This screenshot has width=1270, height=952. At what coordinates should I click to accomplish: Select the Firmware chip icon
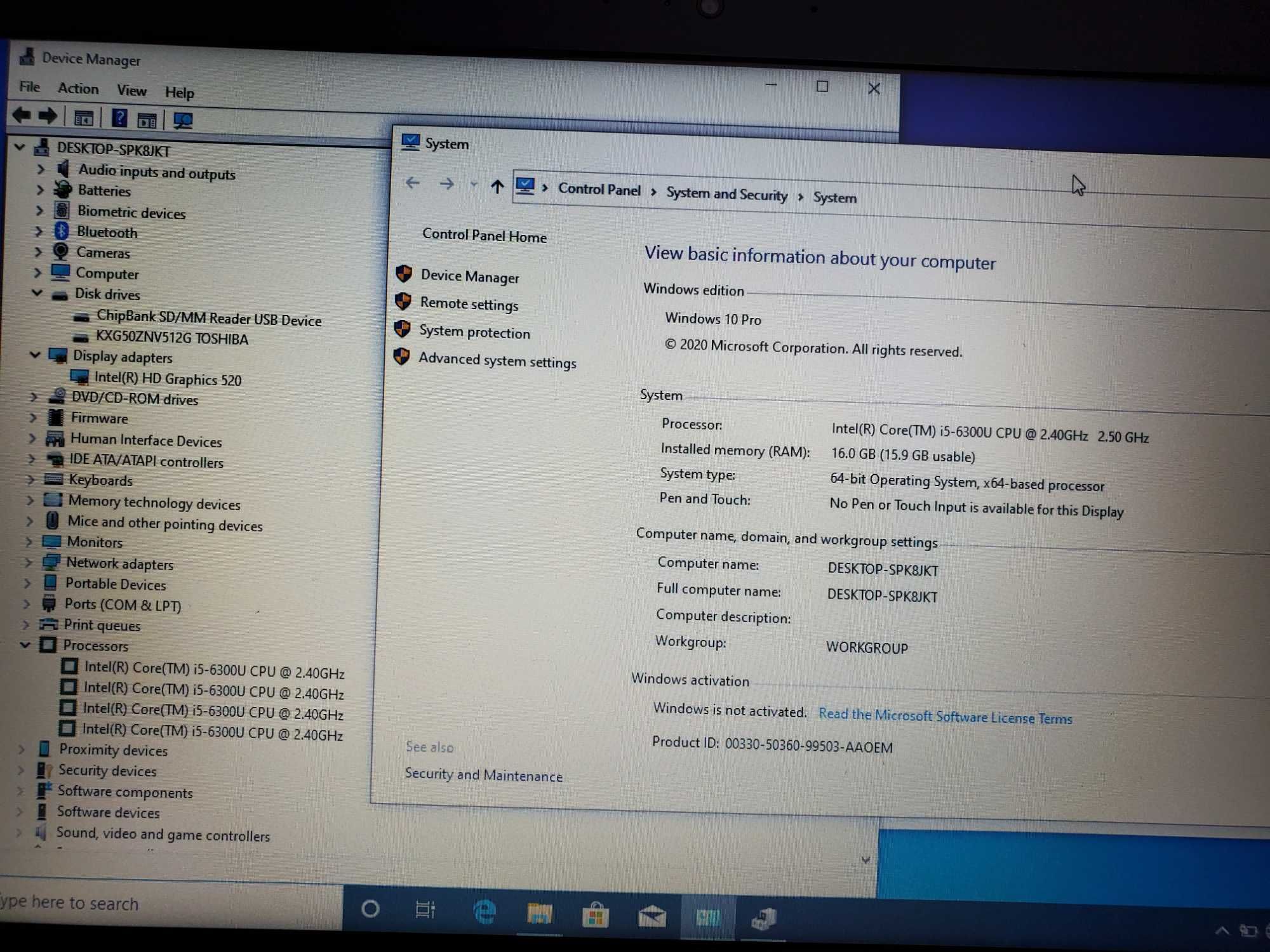pyautogui.click(x=56, y=417)
